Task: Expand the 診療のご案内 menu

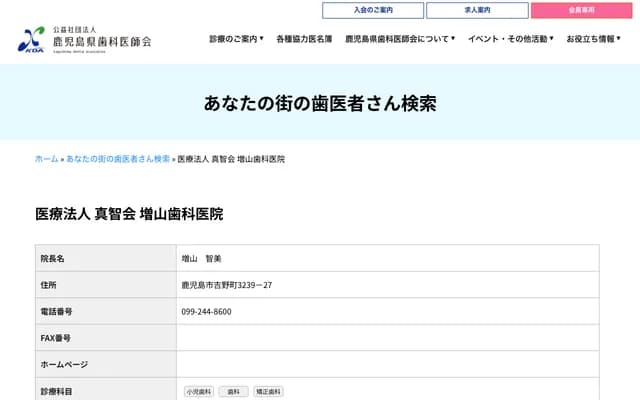Action: [236, 39]
